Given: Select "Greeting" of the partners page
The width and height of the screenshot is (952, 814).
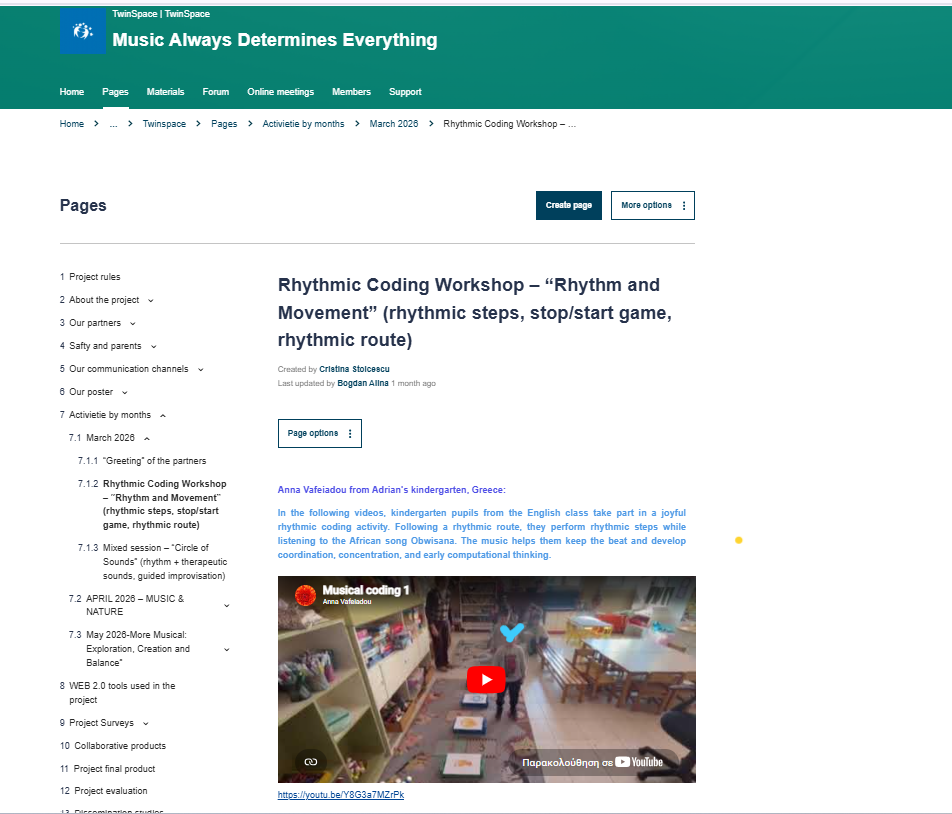Looking at the screenshot, I should click(154, 461).
